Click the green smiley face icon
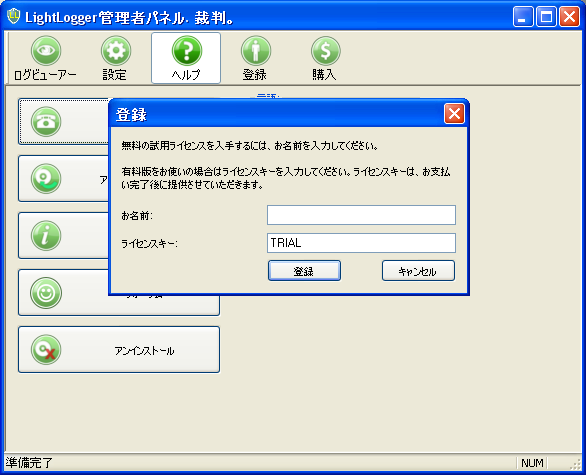Image resolution: width=586 pixels, height=475 pixels. pos(46,293)
